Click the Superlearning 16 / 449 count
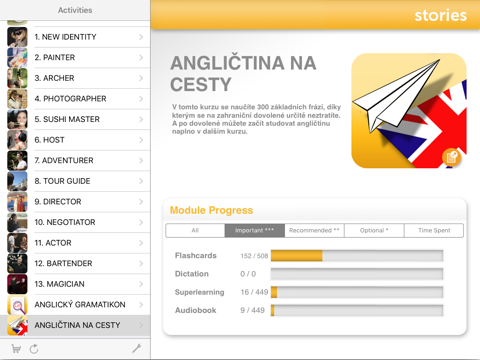The height and width of the screenshot is (360, 480). click(254, 292)
